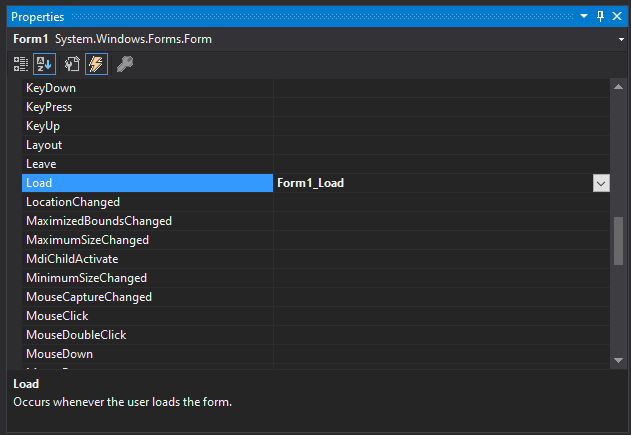Switch to Categorized view icon
Screen dimensions: 631x435
[21, 64]
